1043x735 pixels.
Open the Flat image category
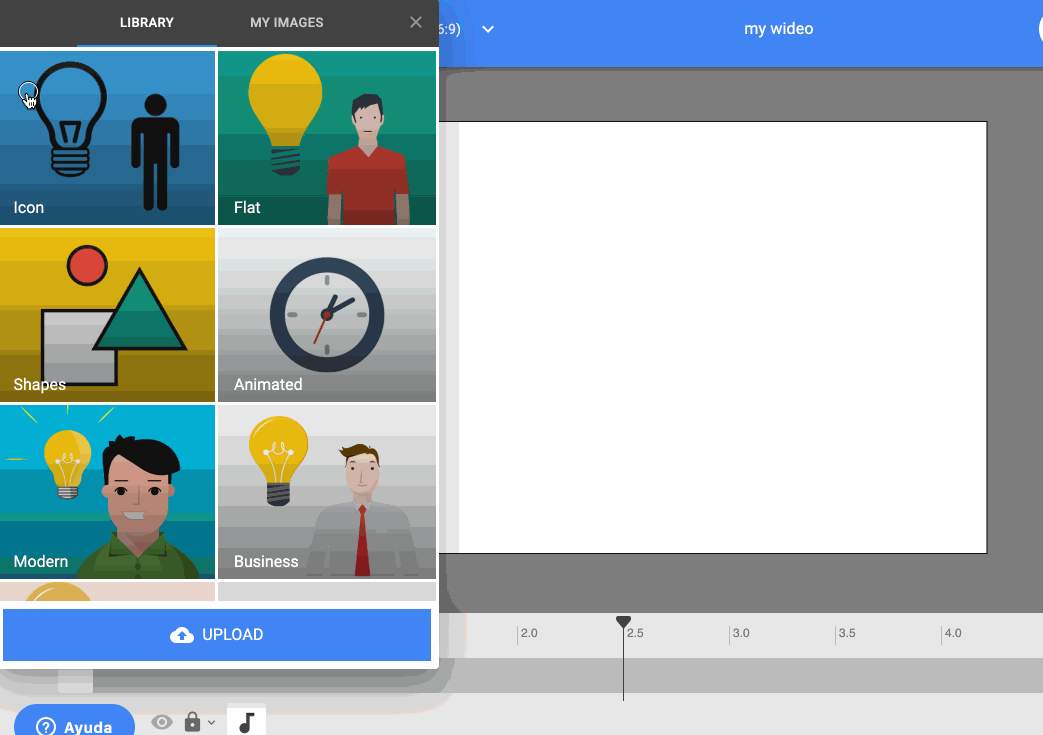[x=327, y=138]
